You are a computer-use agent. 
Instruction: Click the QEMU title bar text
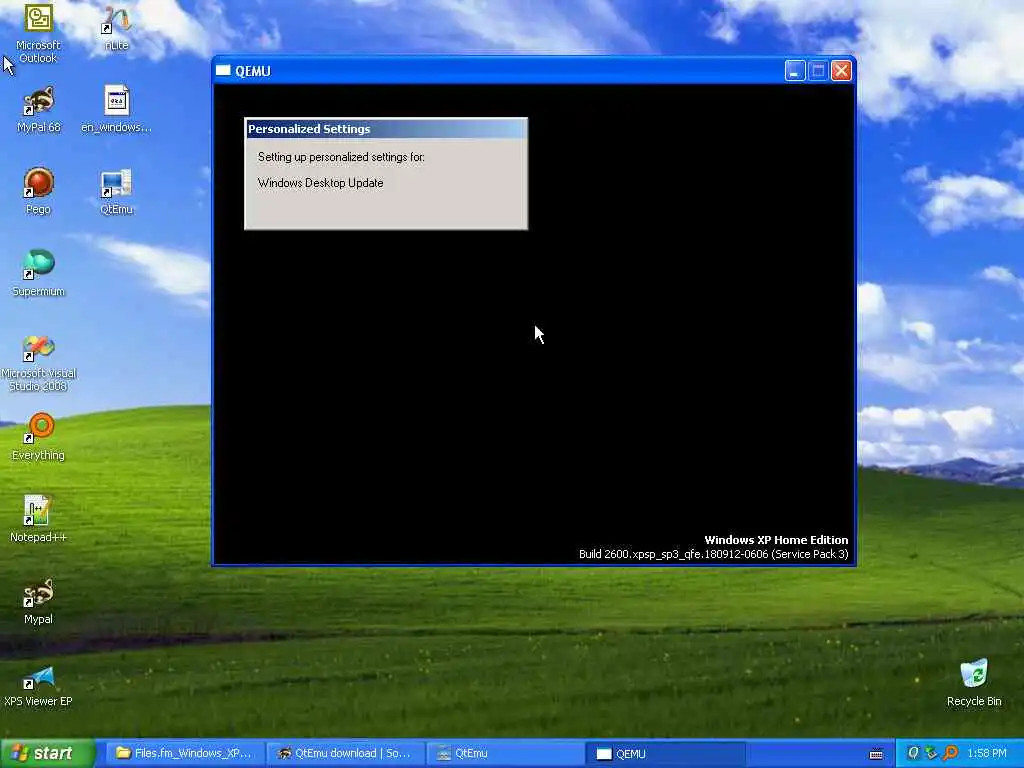[253, 71]
